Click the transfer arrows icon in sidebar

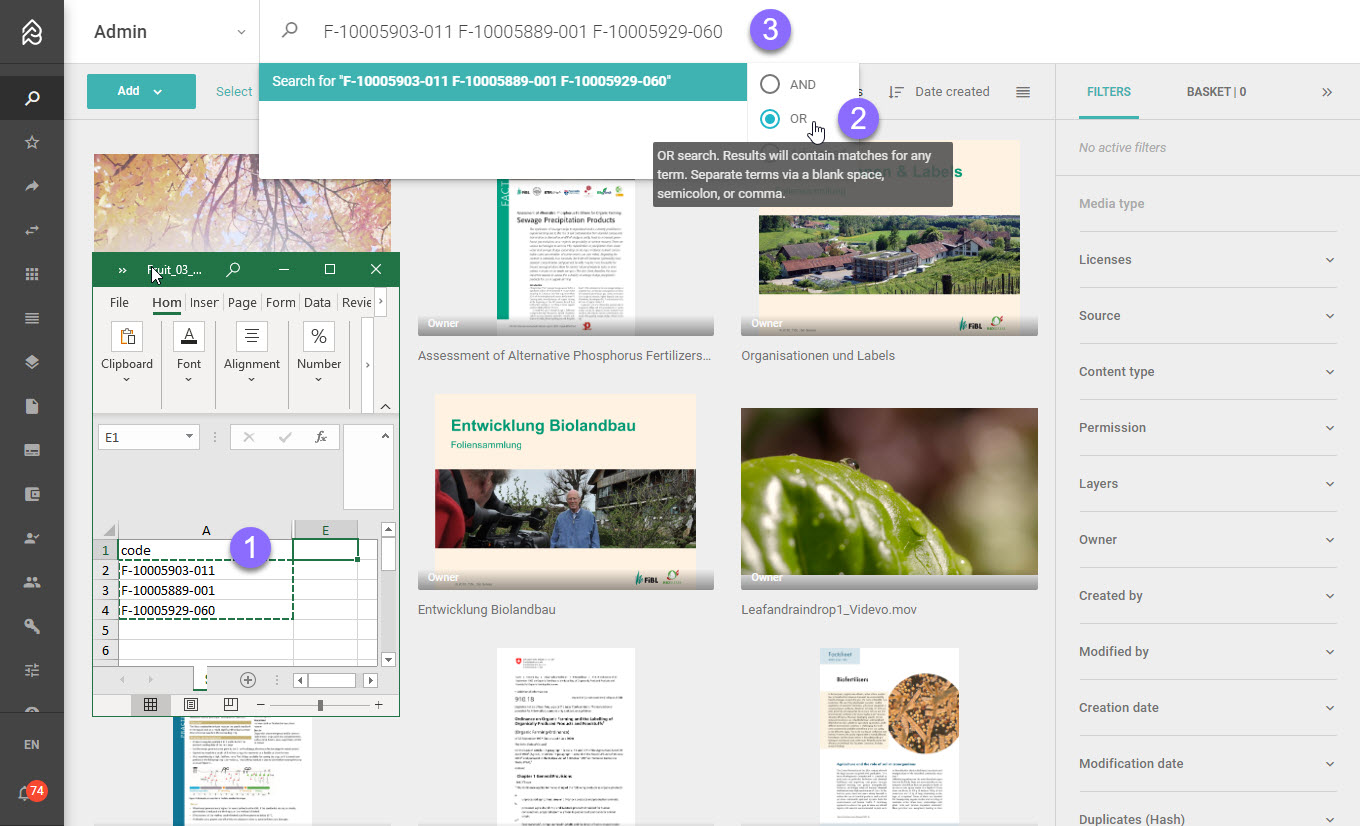(x=32, y=230)
